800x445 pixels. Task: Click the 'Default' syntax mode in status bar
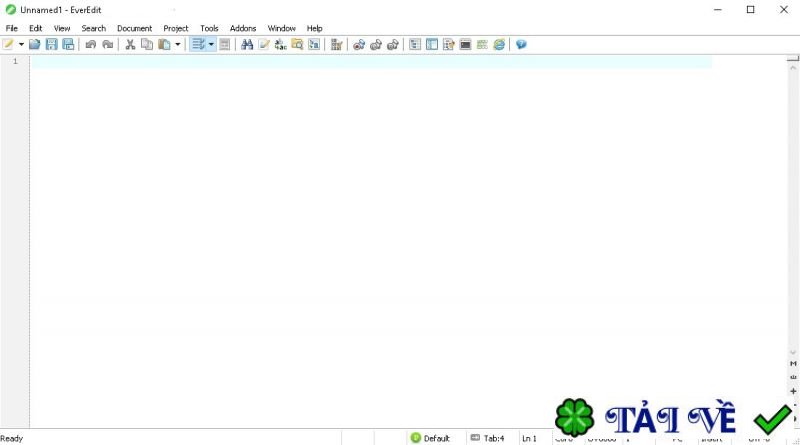click(x=437, y=438)
